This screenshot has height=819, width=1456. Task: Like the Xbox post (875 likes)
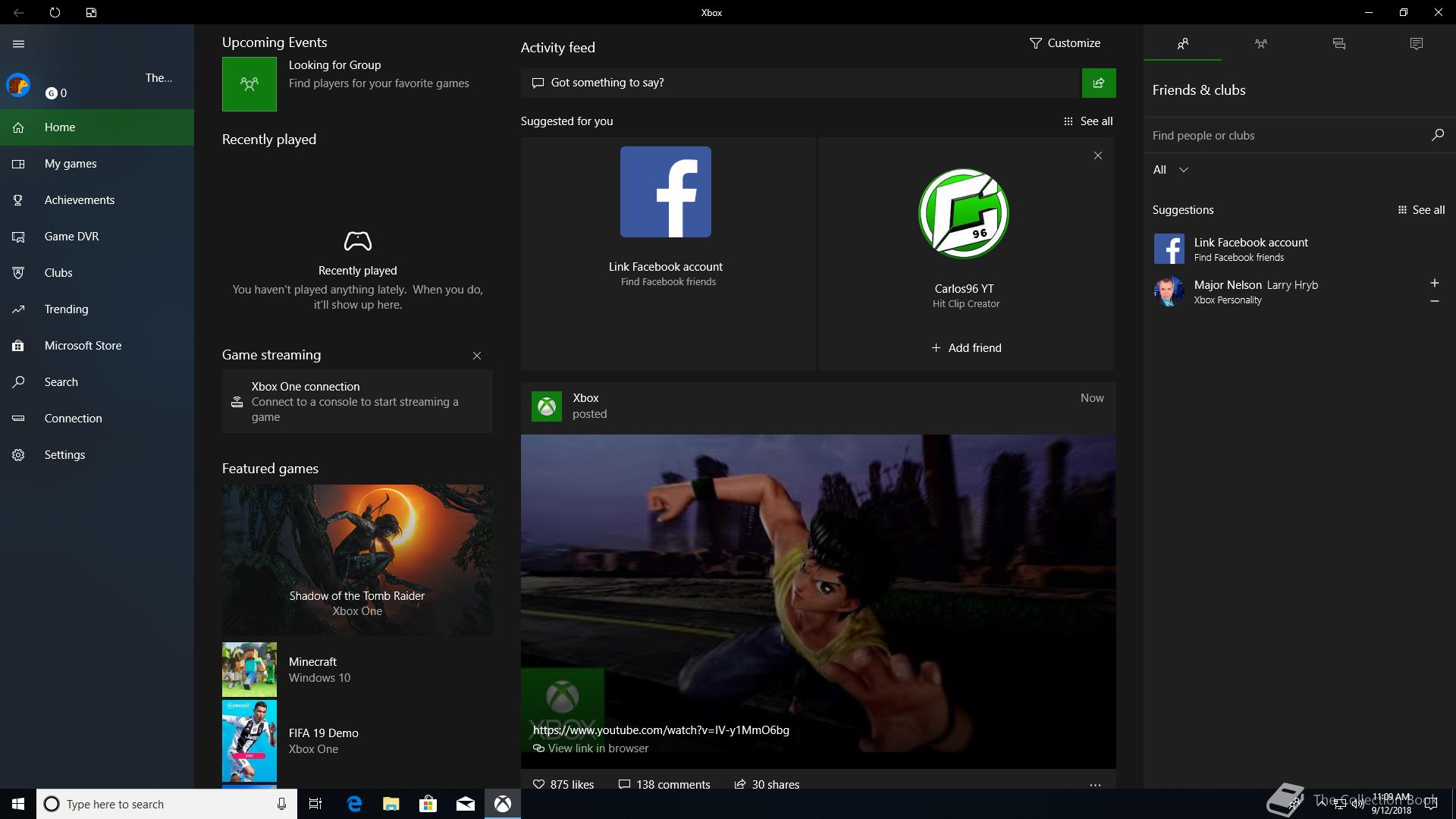(x=563, y=784)
